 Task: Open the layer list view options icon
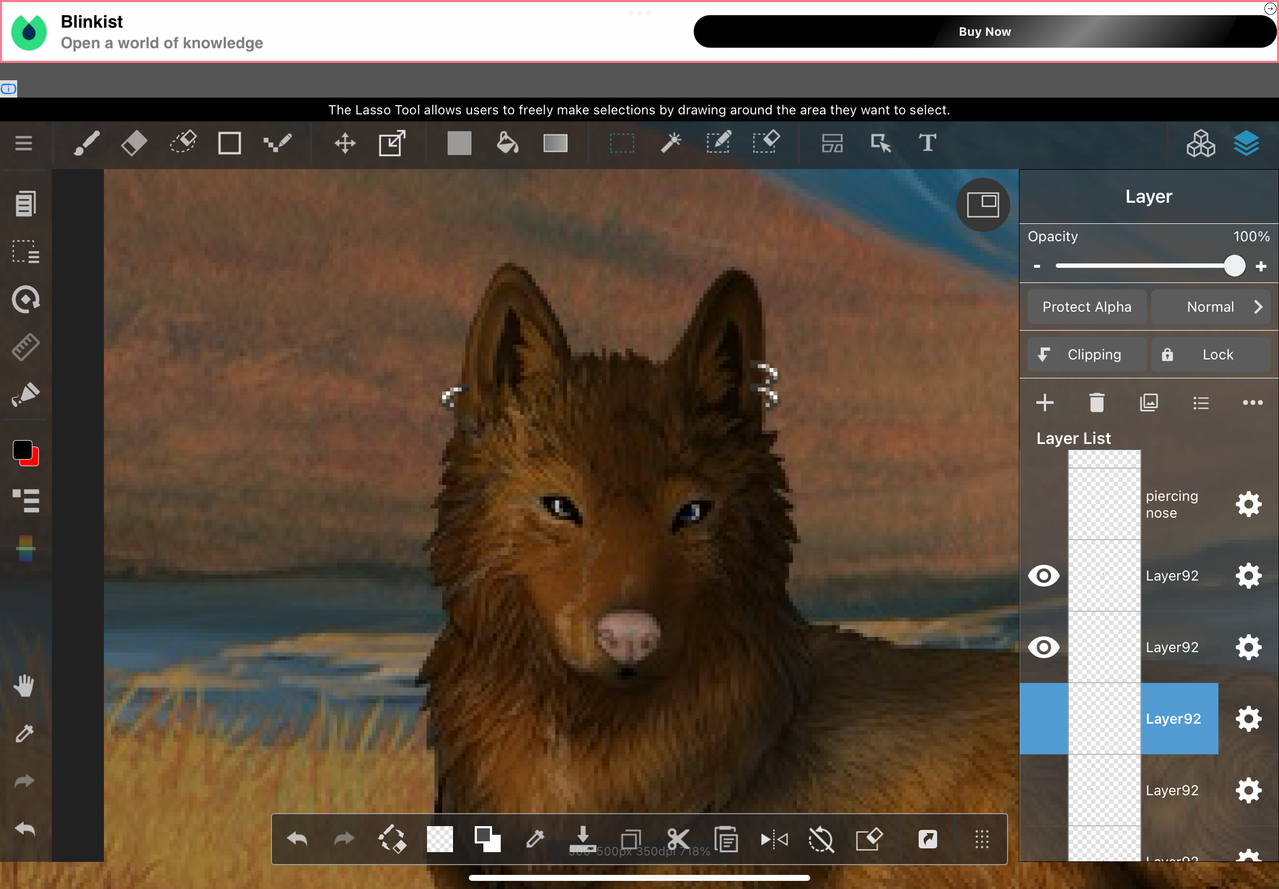tap(1201, 402)
